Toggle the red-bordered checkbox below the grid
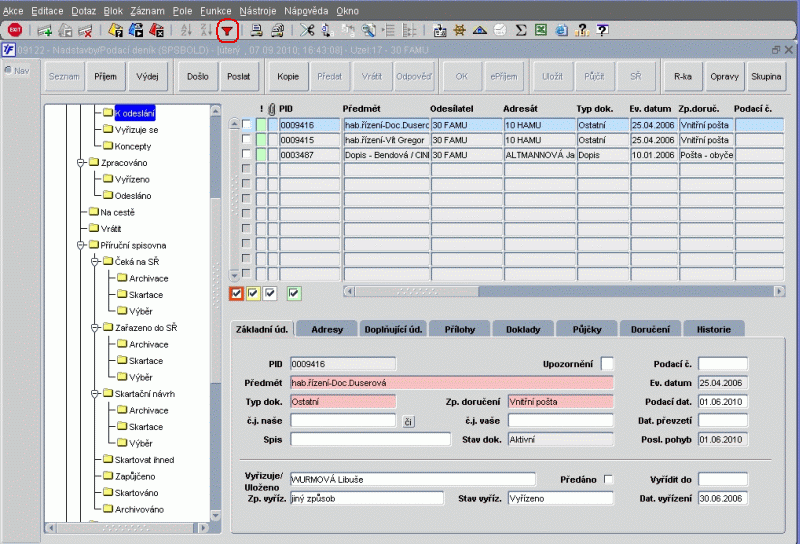Viewport: 800px width, 544px height. [x=236, y=293]
